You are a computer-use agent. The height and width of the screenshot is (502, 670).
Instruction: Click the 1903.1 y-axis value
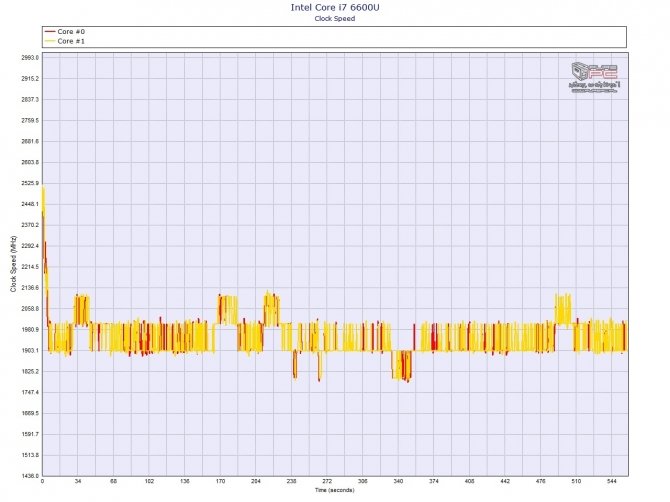click(30, 351)
